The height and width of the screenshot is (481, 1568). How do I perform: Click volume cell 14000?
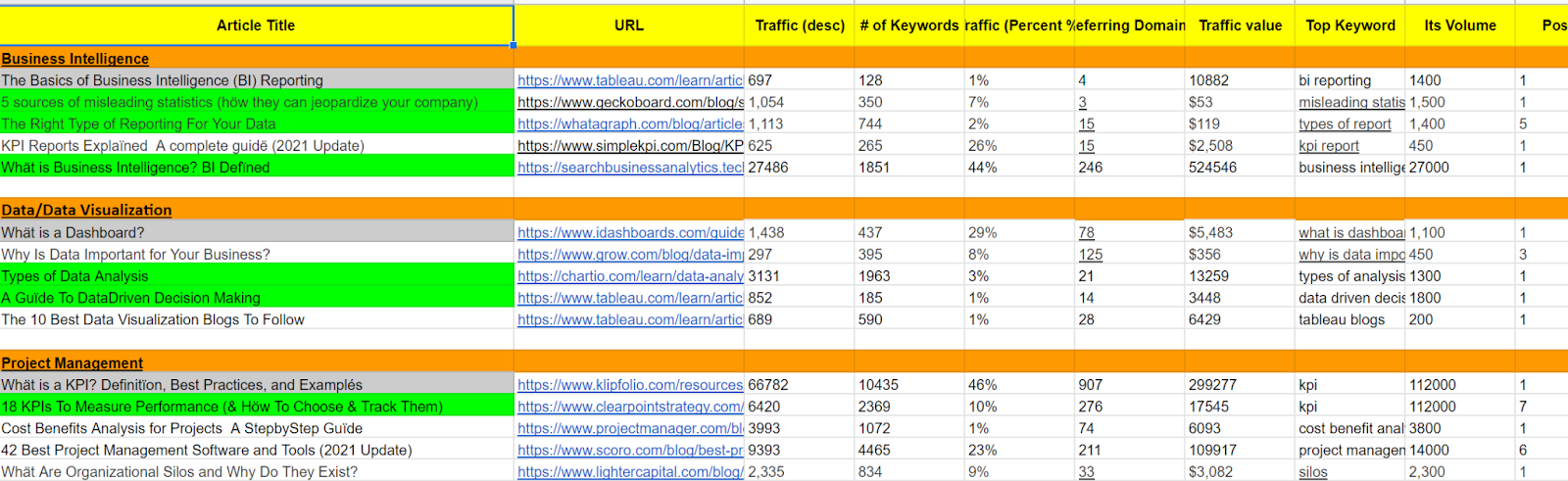tap(1460, 450)
